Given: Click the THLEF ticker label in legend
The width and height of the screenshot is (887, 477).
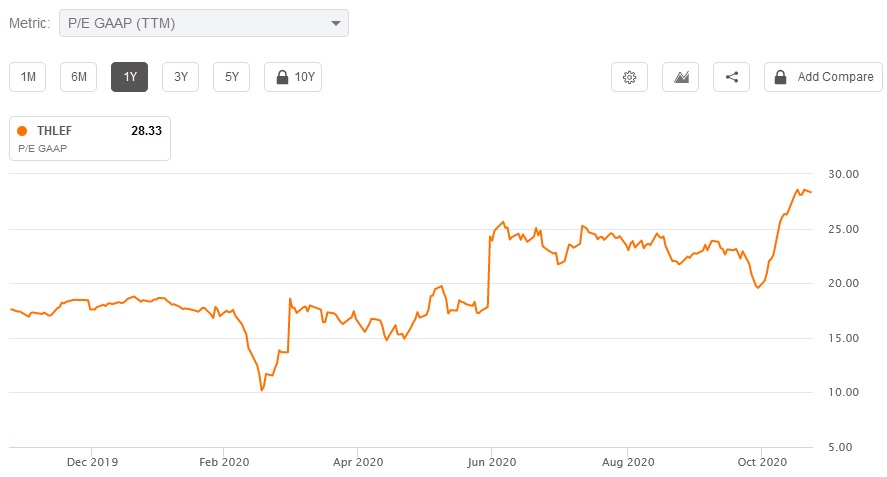Looking at the screenshot, I should pos(54,131).
